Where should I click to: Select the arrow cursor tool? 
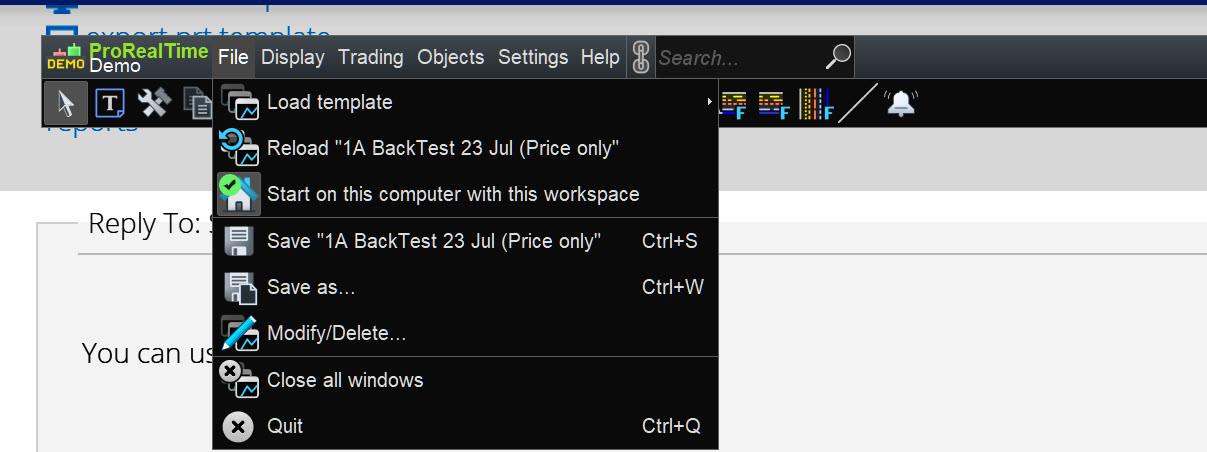click(x=66, y=102)
